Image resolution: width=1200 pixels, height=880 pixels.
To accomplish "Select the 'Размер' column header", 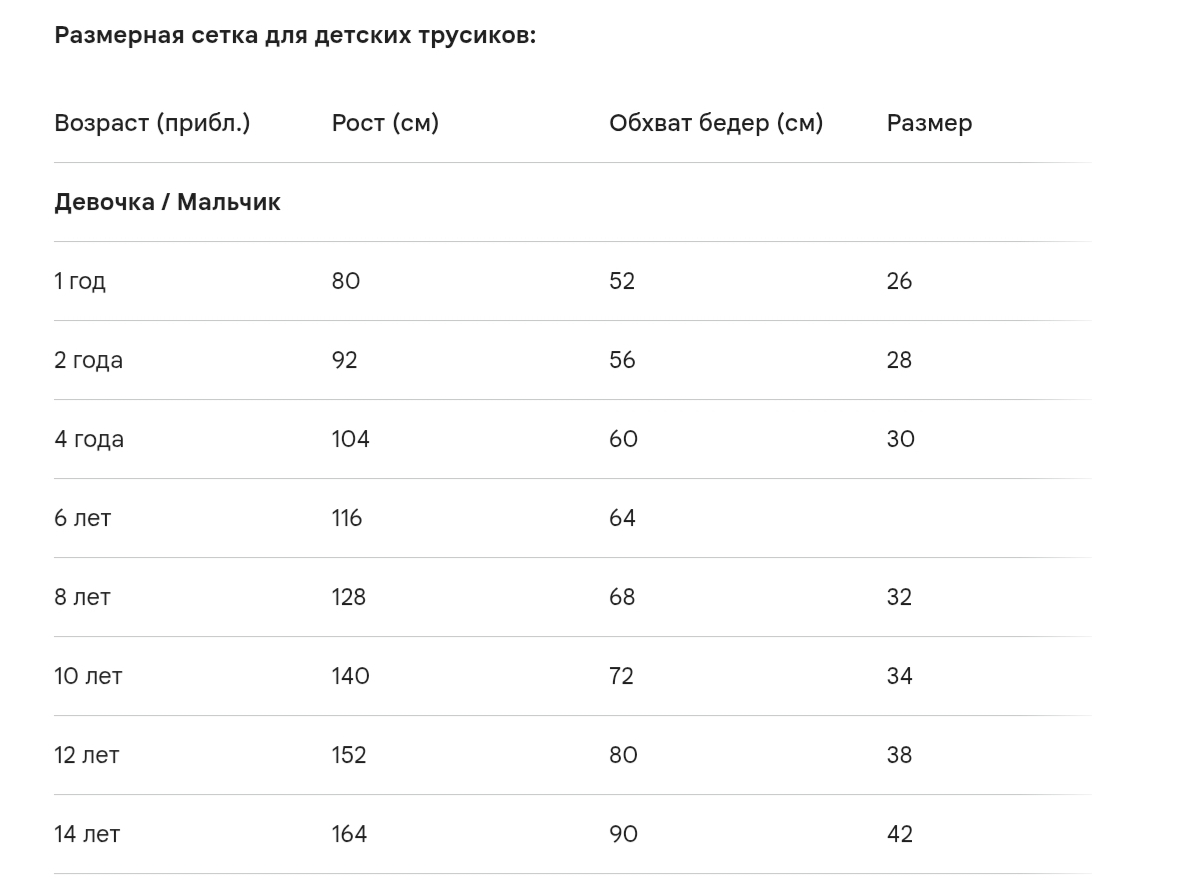I will pyautogui.click(x=929, y=123).
